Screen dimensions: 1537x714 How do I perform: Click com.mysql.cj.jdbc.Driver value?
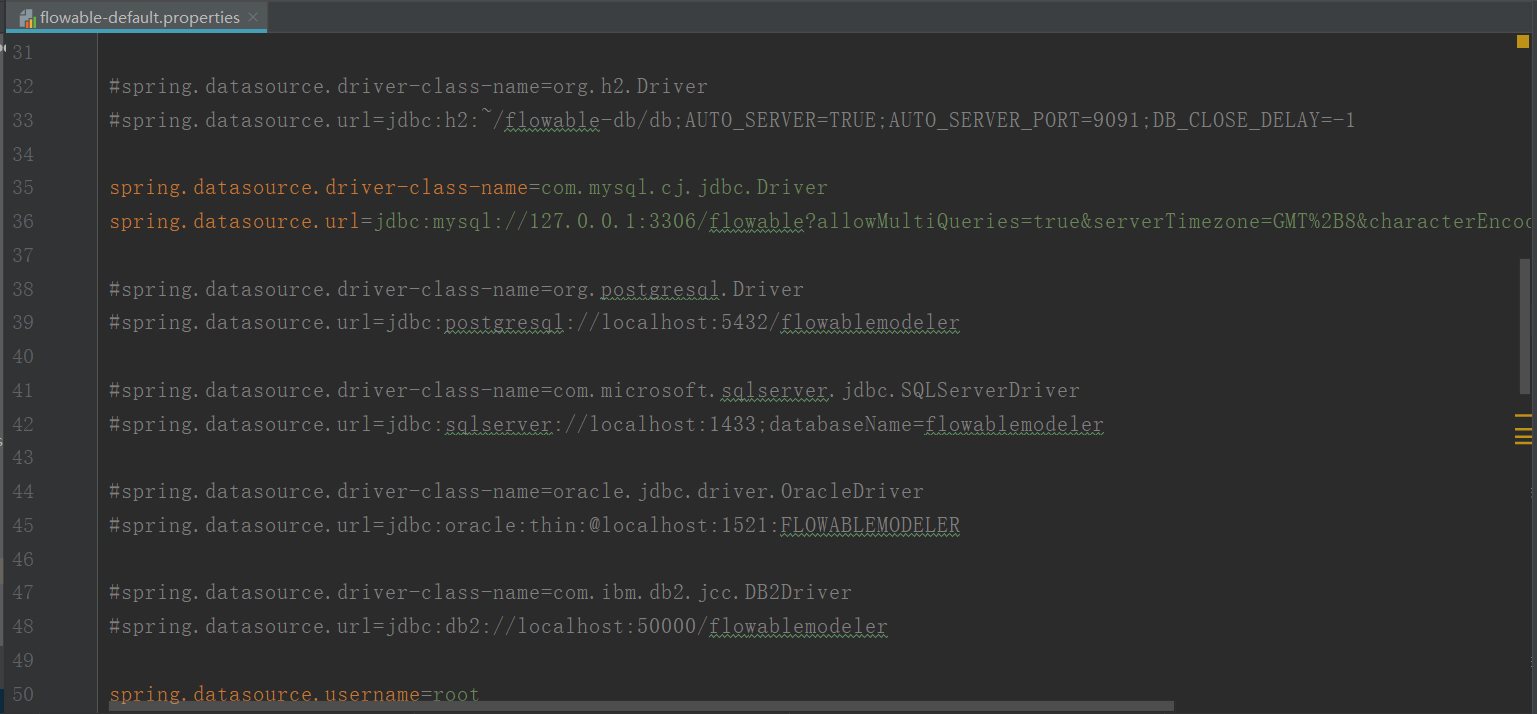[684, 188]
